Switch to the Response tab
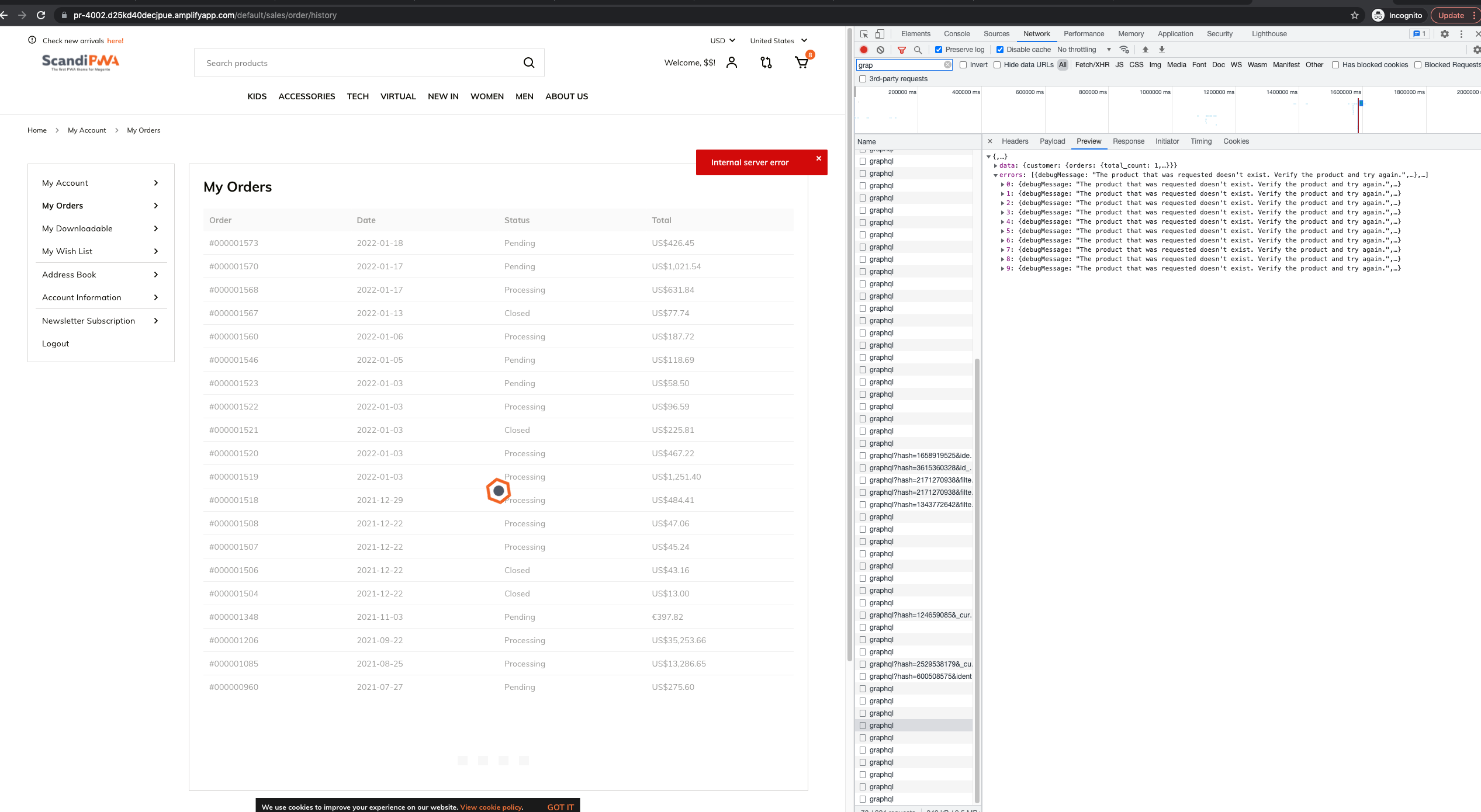This screenshot has width=1481, height=812. (1128, 141)
